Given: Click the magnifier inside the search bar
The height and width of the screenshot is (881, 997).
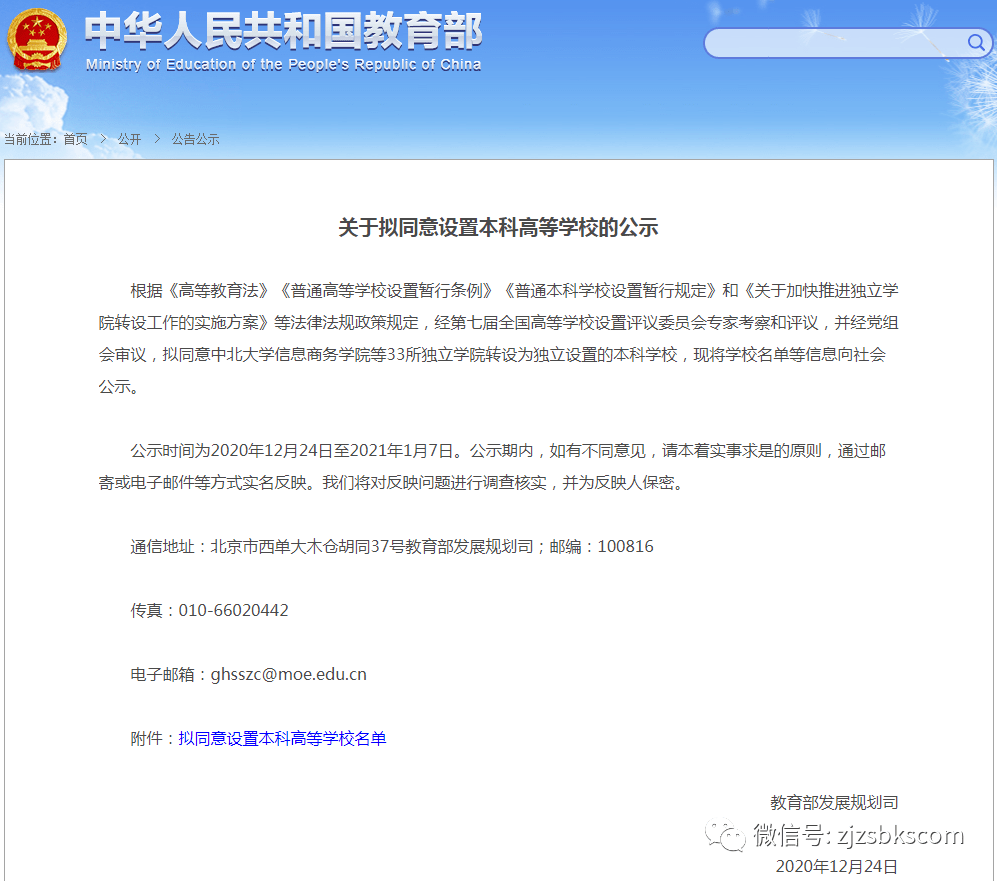Looking at the screenshot, I should [975, 43].
